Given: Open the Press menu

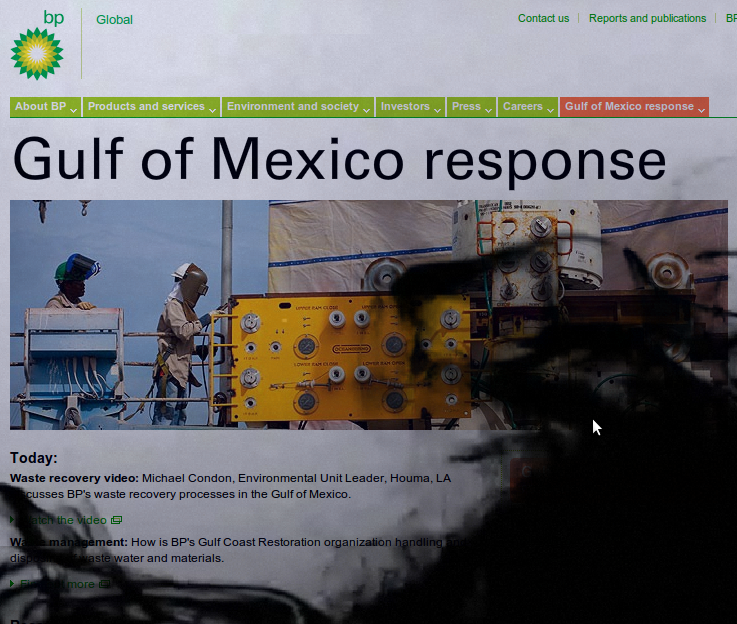Looking at the screenshot, I should (x=471, y=107).
